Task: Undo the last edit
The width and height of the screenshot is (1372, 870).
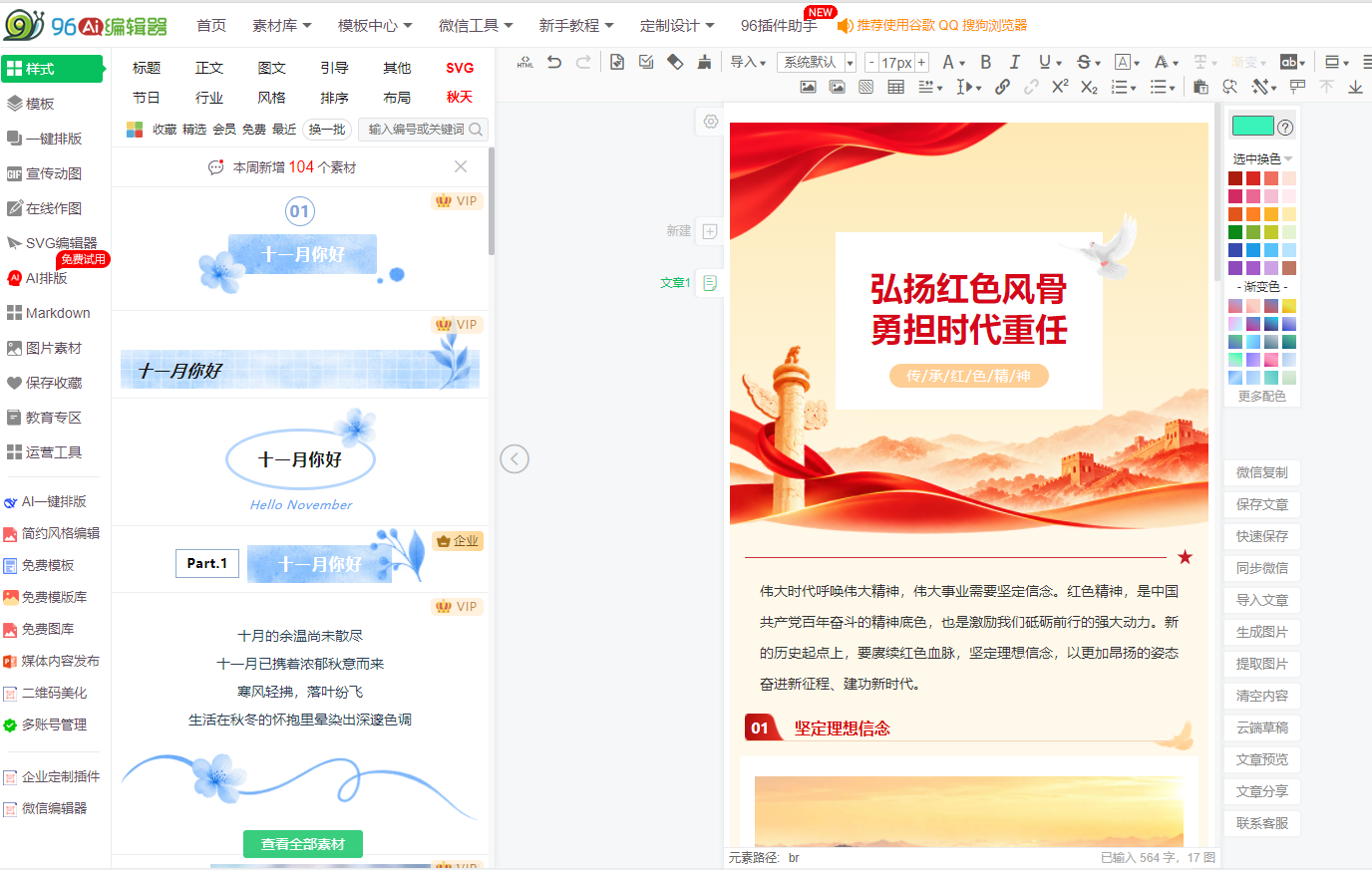Action: 554,62
